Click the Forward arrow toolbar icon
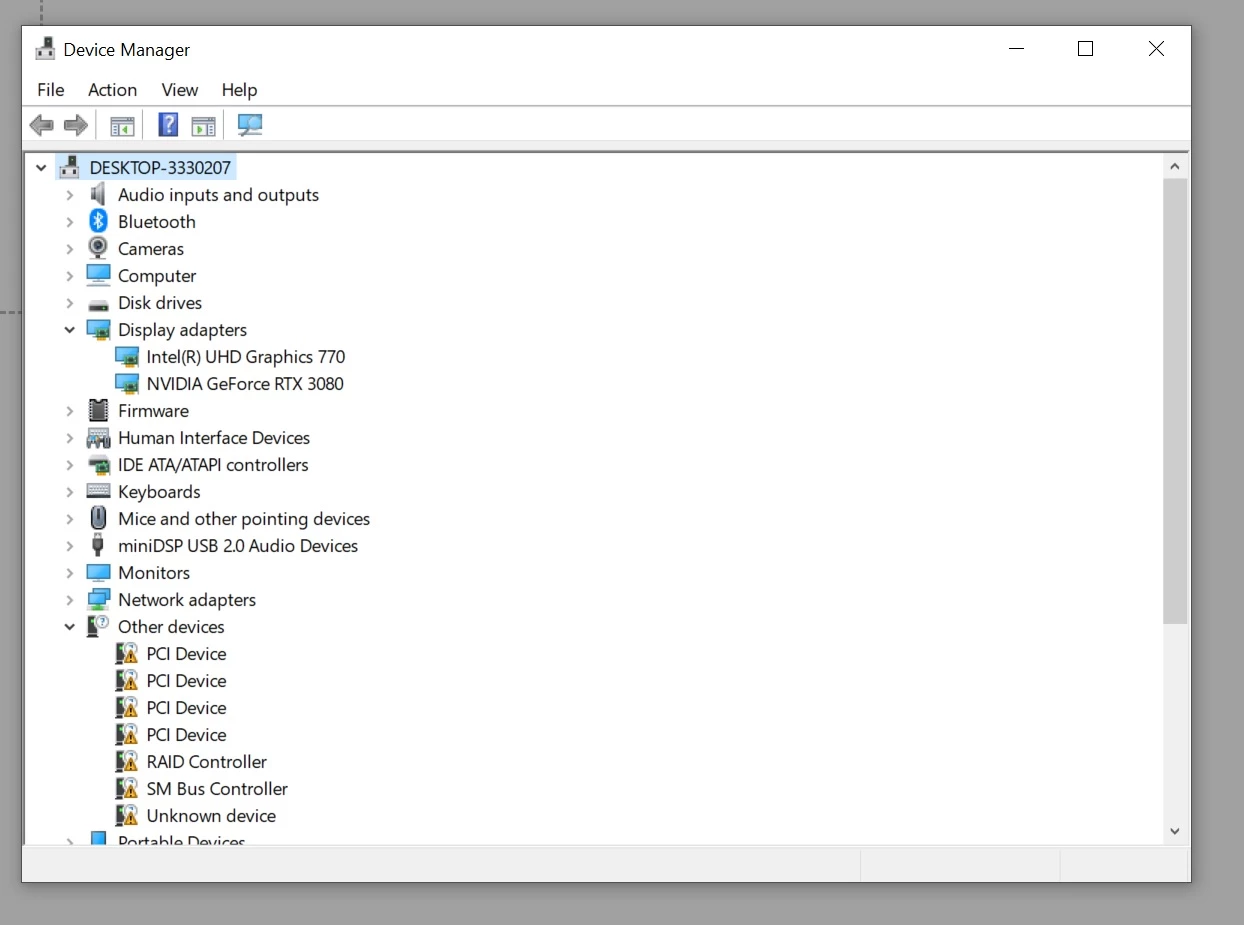 click(x=75, y=125)
